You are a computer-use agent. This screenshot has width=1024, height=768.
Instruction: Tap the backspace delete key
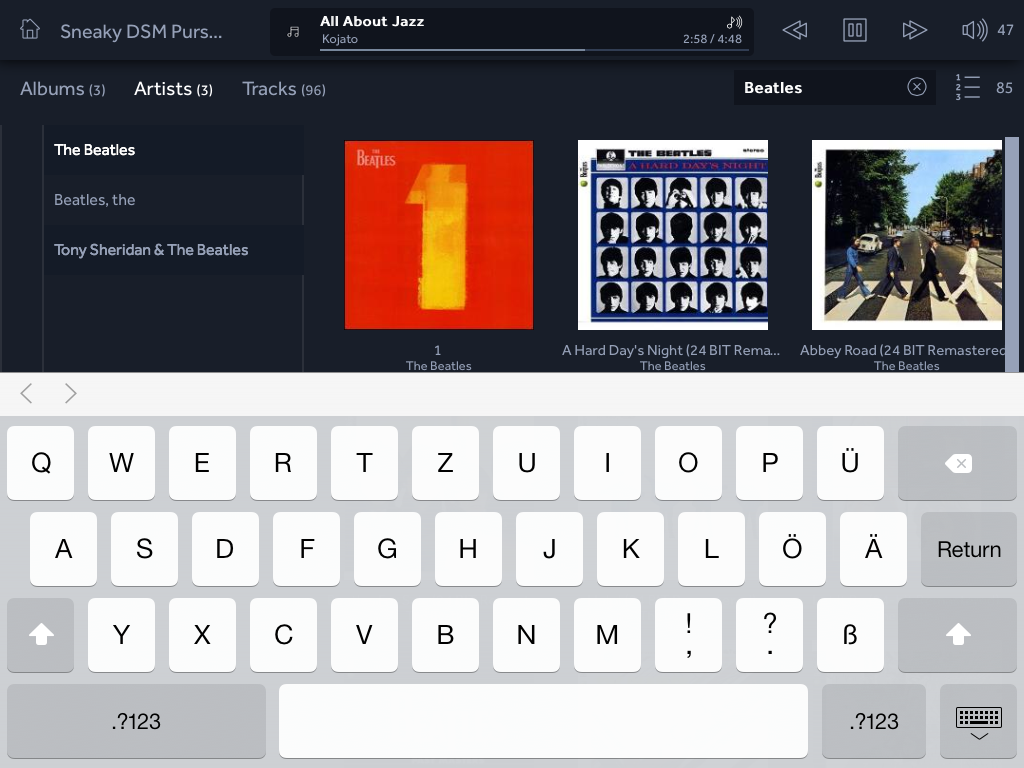click(x=957, y=463)
